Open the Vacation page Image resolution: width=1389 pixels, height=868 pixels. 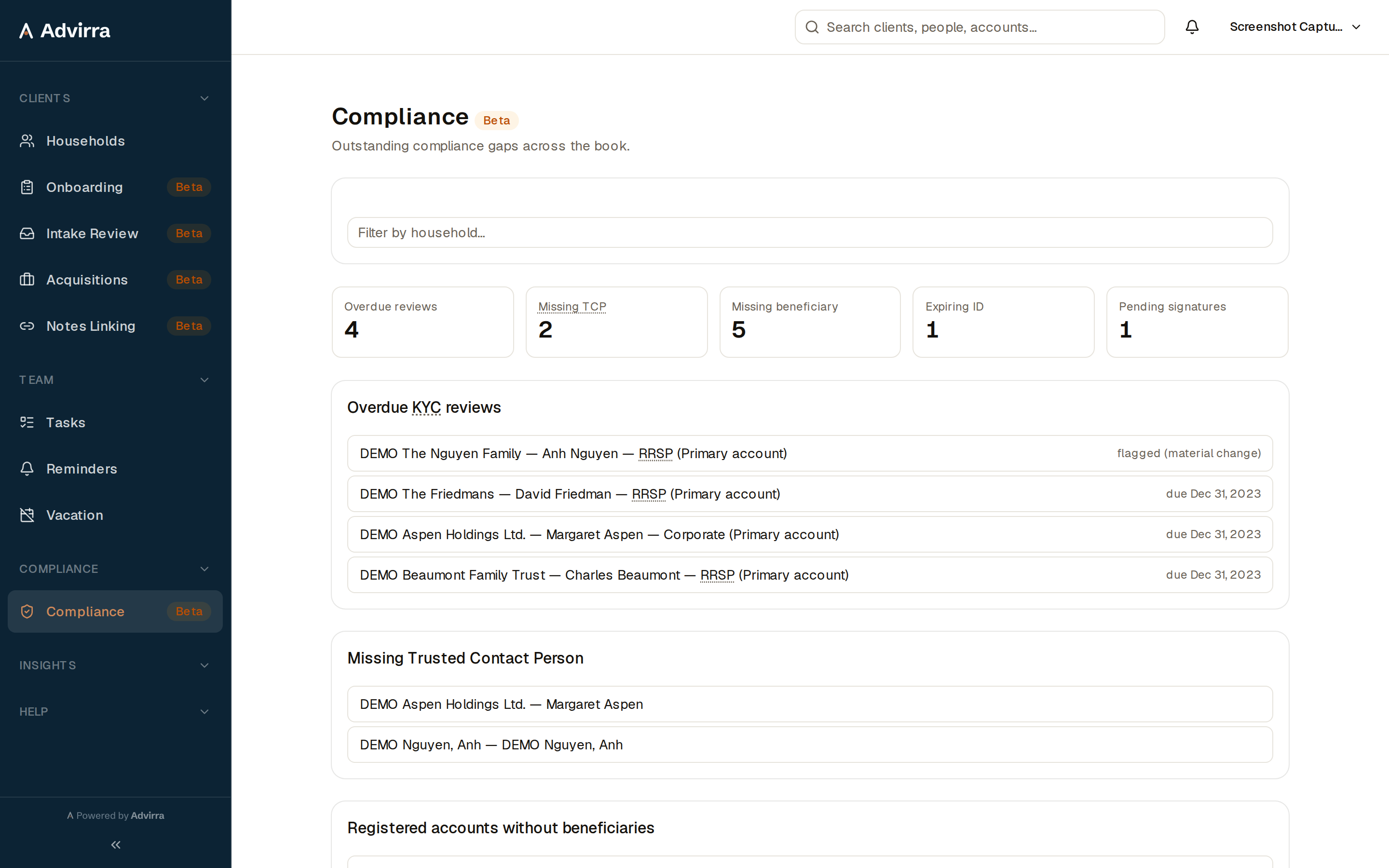pyautogui.click(x=115, y=515)
